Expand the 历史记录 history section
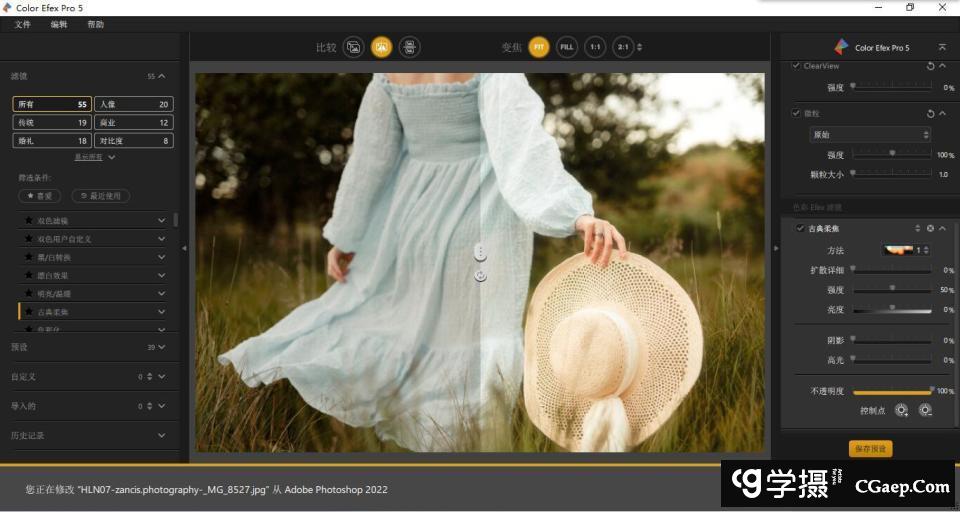 click(161, 435)
